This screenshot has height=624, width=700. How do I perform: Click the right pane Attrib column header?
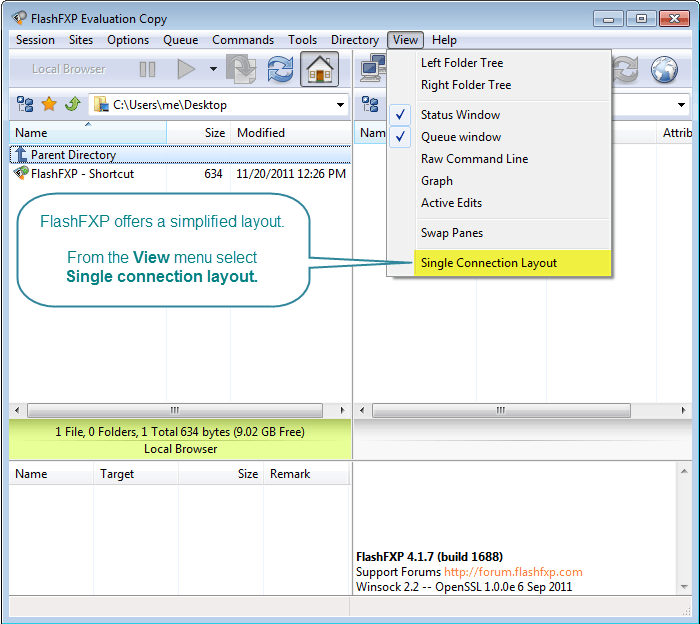coord(675,133)
